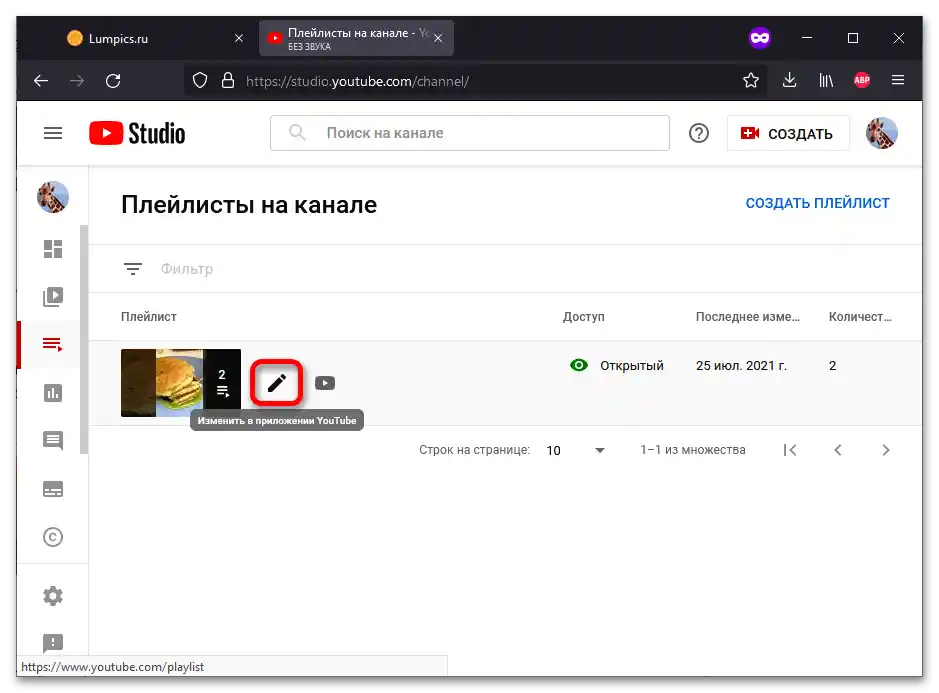Viewport: 939px width, 693px height.
Task: Open the Firefox application menu
Action: coord(898,80)
